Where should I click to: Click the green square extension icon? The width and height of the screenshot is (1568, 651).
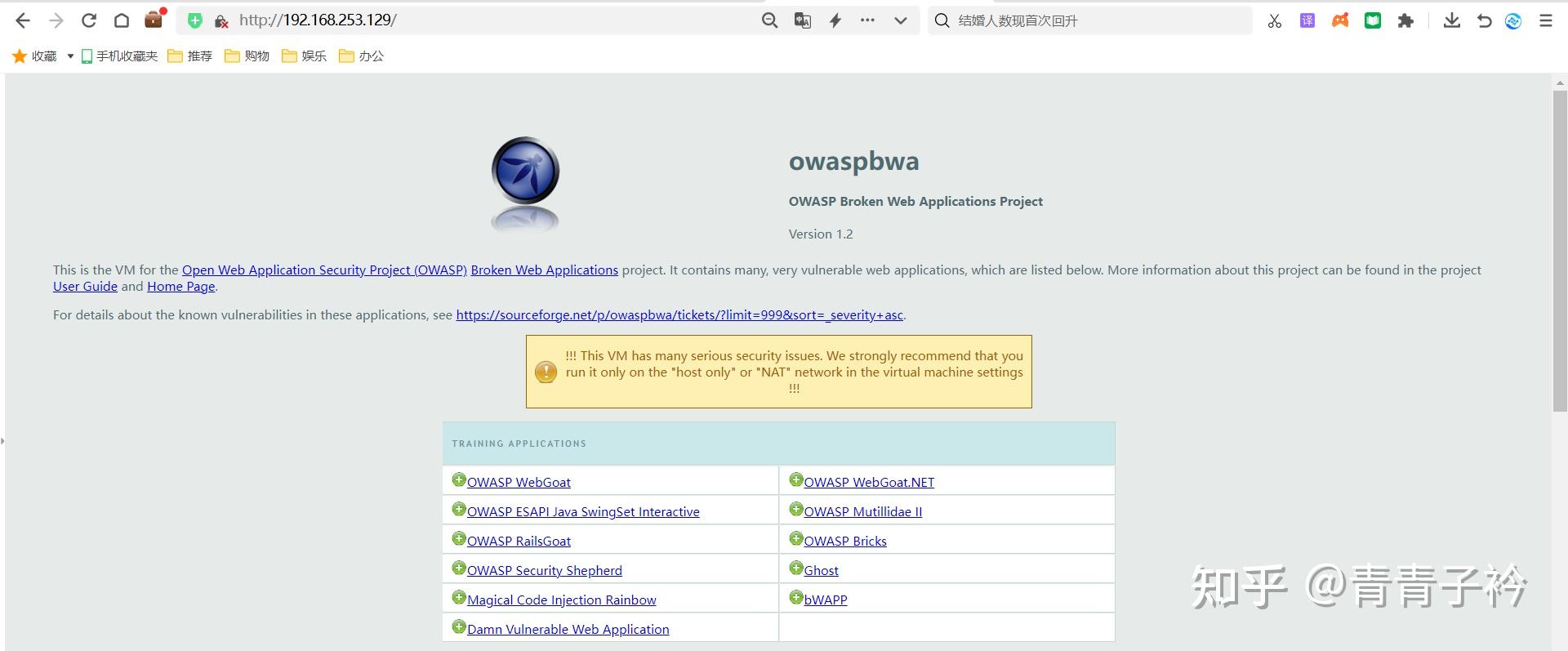click(x=1373, y=20)
